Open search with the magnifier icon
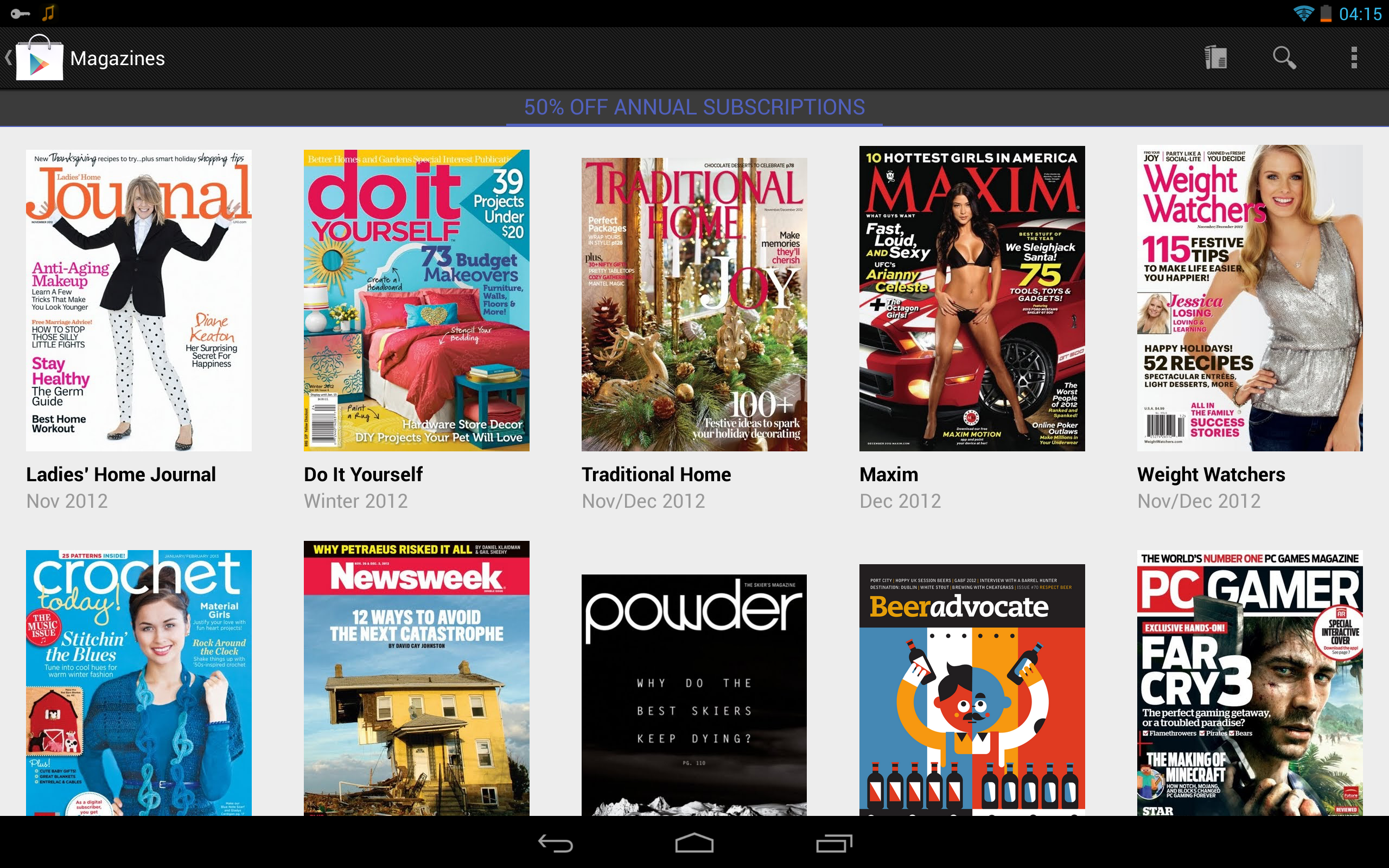 1284,58
